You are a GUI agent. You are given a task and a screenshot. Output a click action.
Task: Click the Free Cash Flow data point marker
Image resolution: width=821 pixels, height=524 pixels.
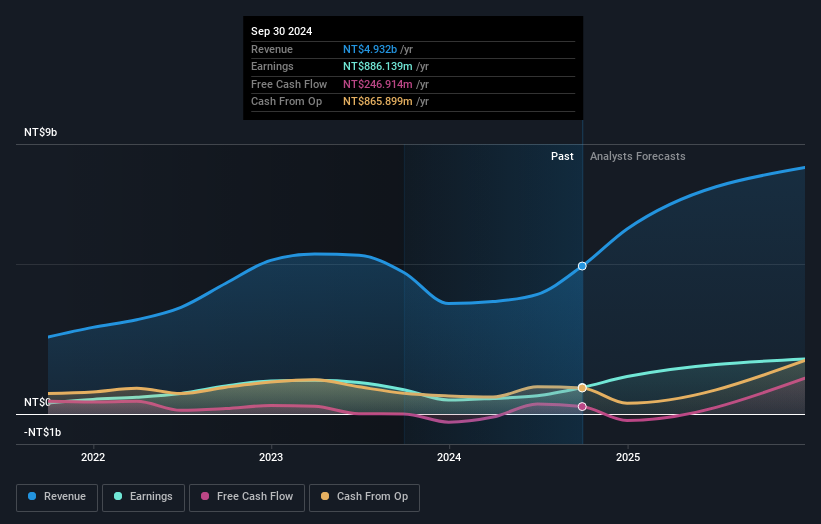tap(582, 406)
